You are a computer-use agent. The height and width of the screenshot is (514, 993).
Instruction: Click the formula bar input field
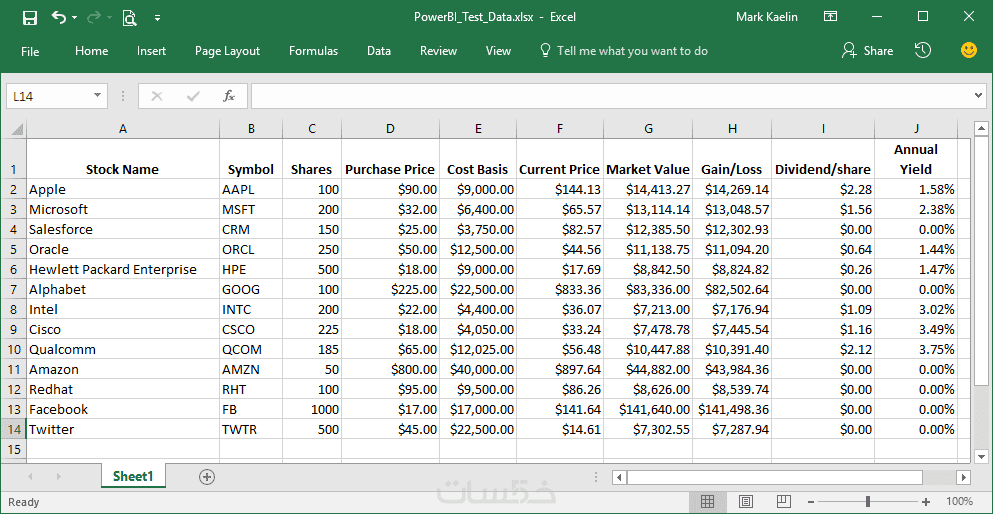tap(610, 96)
